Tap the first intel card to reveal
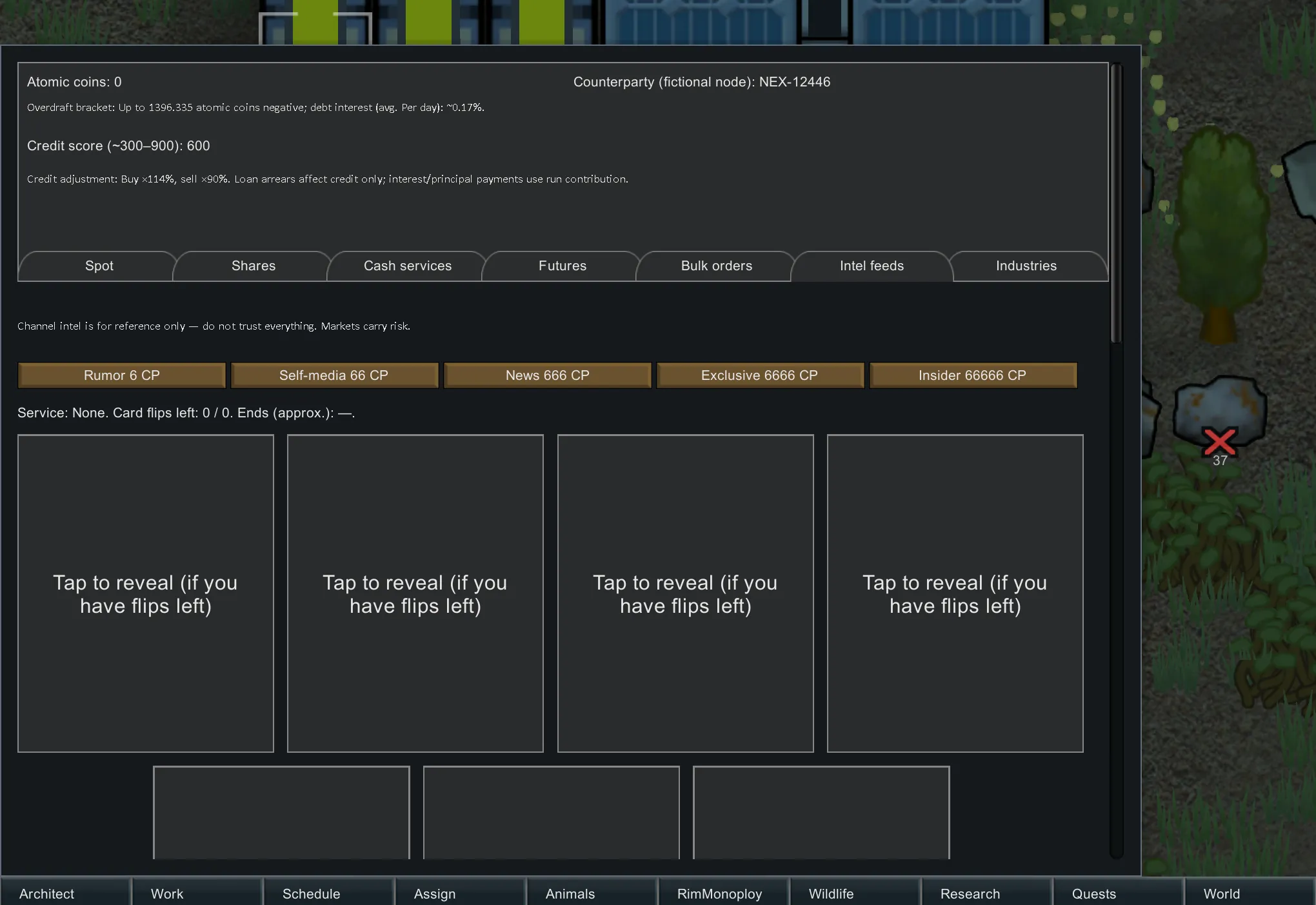This screenshot has height=905, width=1316. coord(146,593)
